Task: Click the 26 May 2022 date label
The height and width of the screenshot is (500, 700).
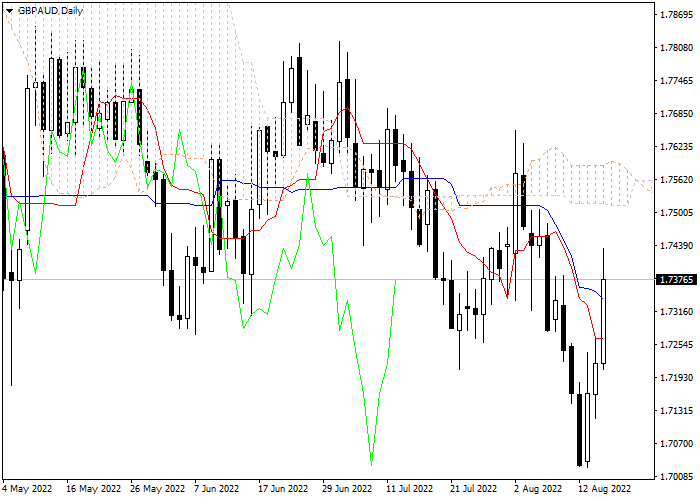Action: (x=158, y=489)
